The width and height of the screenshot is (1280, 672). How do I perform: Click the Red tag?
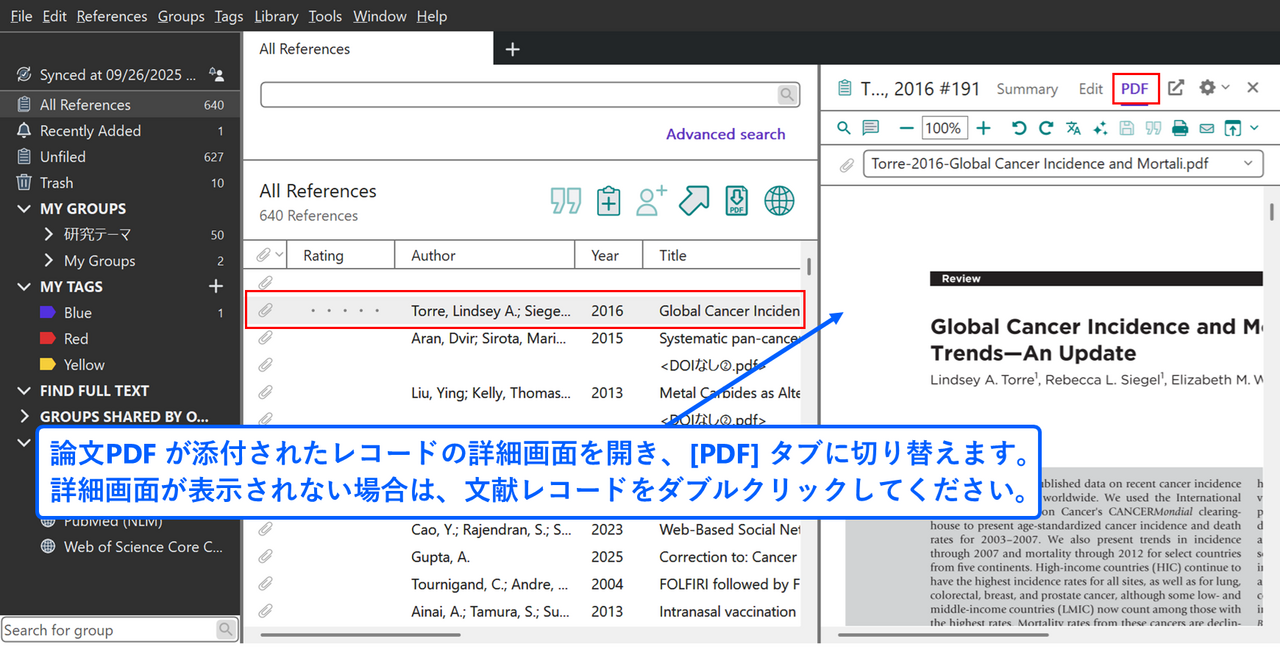(76, 339)
